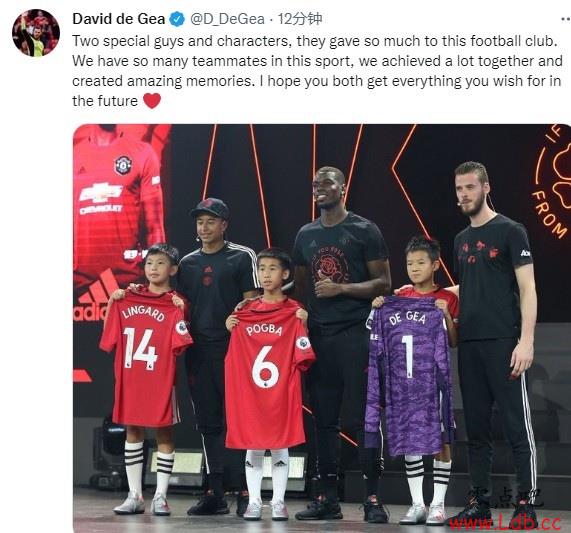Viewport: 571px width, 533px height.
Task: Click the purple De Gea 1 jersey
Action: point(409,375)
